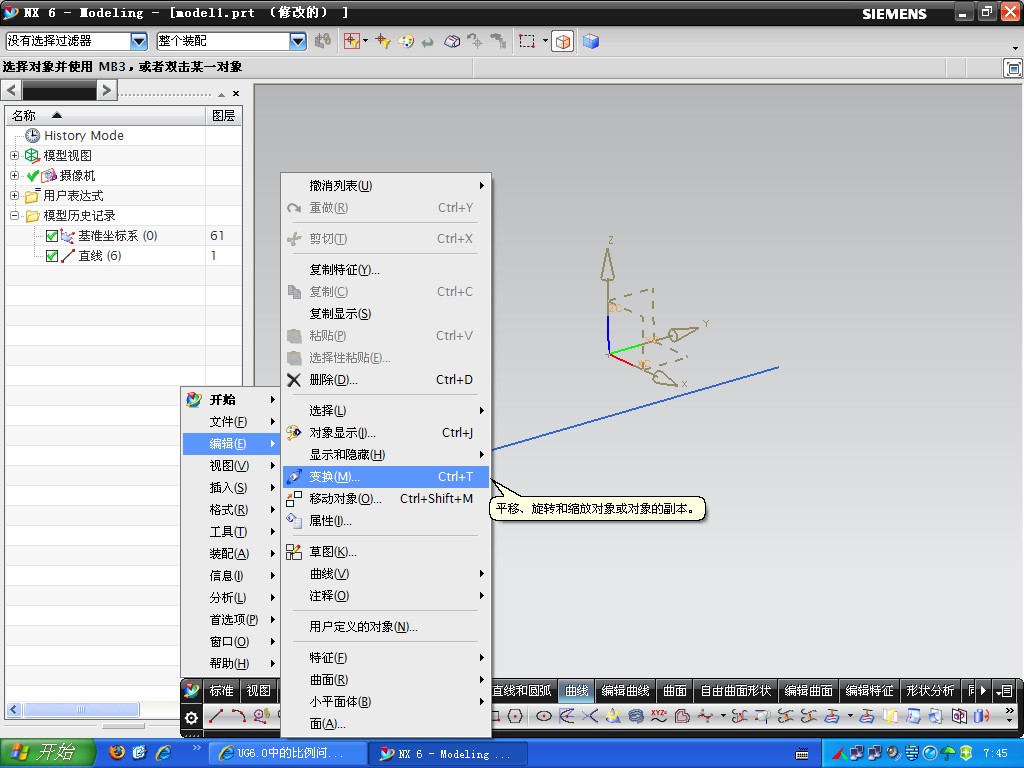
Task: Click the general selection filter icon
Action: coord(351,41)
